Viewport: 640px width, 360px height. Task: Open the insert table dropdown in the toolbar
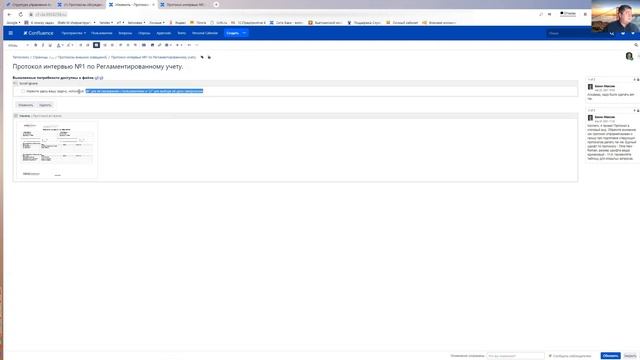point(168,45)
